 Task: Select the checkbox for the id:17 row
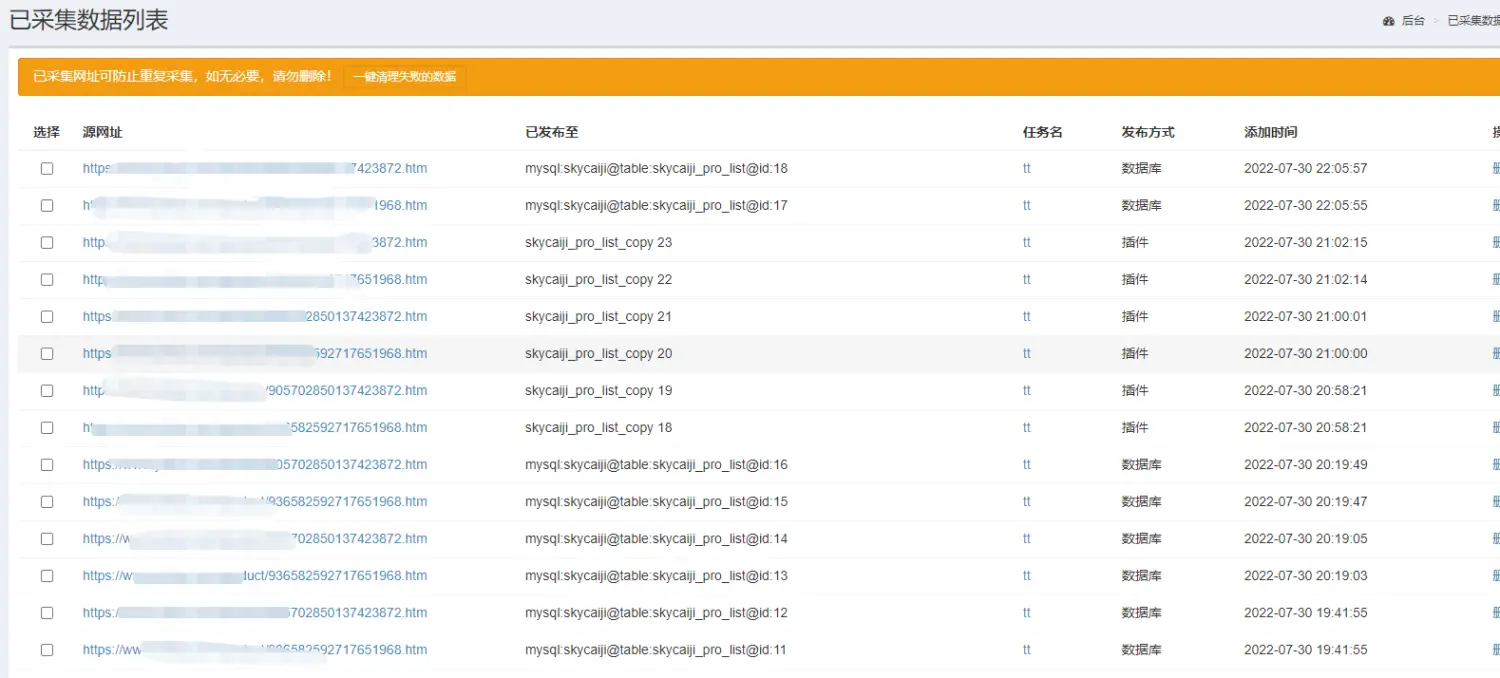47,206
